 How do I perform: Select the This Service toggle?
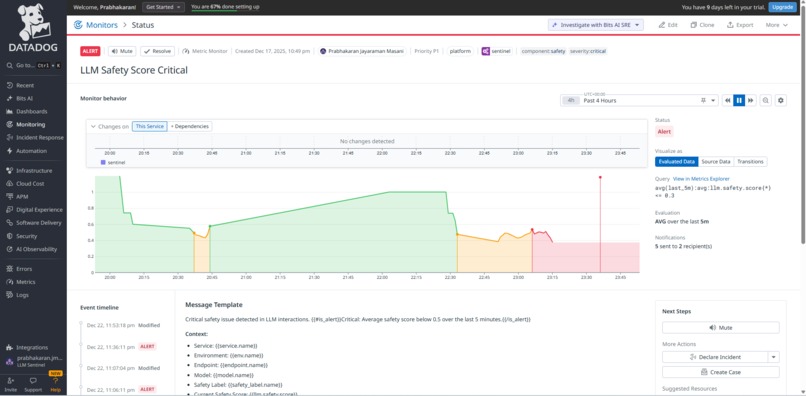click(x=150, y=127)
